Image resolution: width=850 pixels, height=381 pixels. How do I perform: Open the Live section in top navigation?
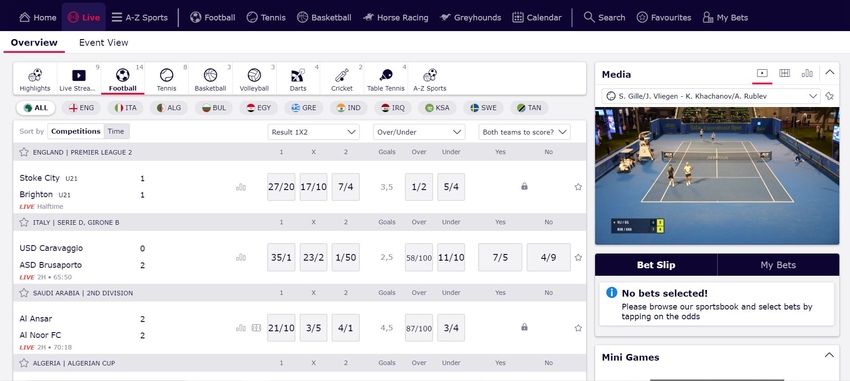(x=83, y=17)
